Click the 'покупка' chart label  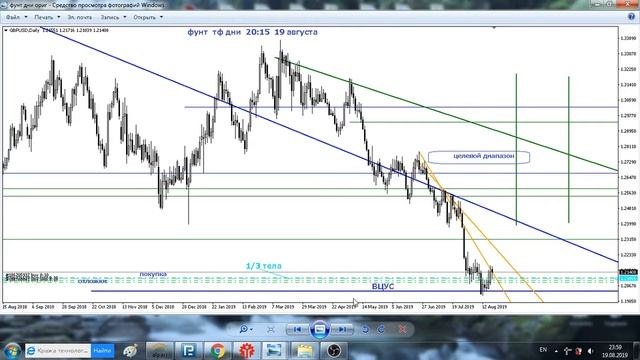[x=153, y=274]
